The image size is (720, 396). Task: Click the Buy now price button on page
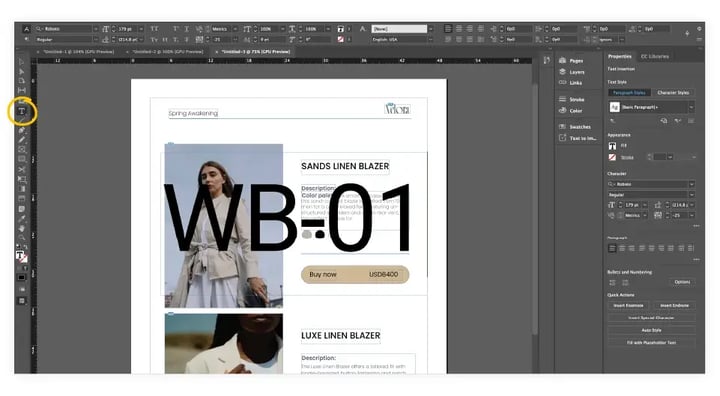point(355,275)
